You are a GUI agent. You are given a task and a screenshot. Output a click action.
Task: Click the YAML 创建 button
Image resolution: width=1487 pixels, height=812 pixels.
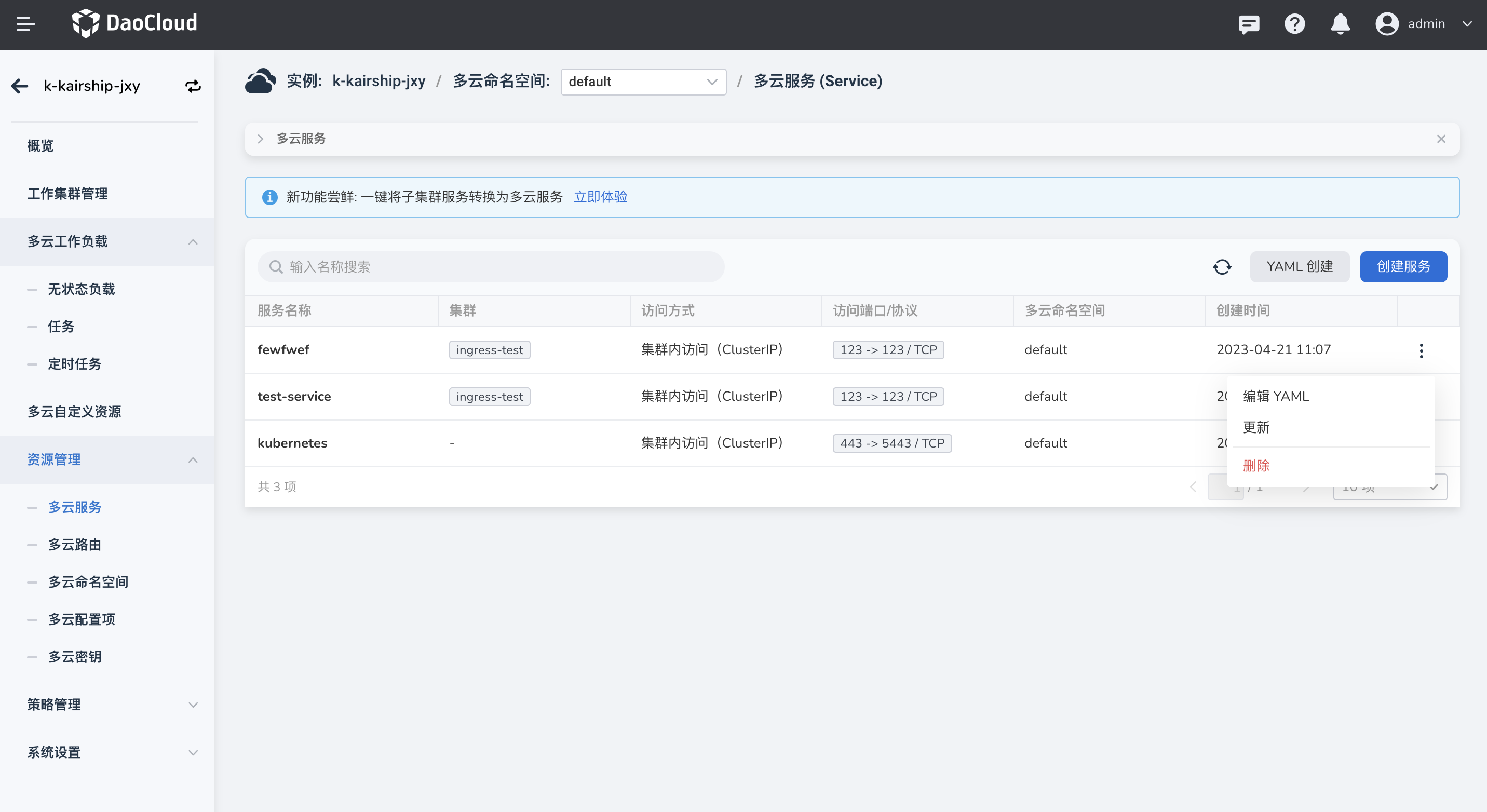click(1300, 267)
